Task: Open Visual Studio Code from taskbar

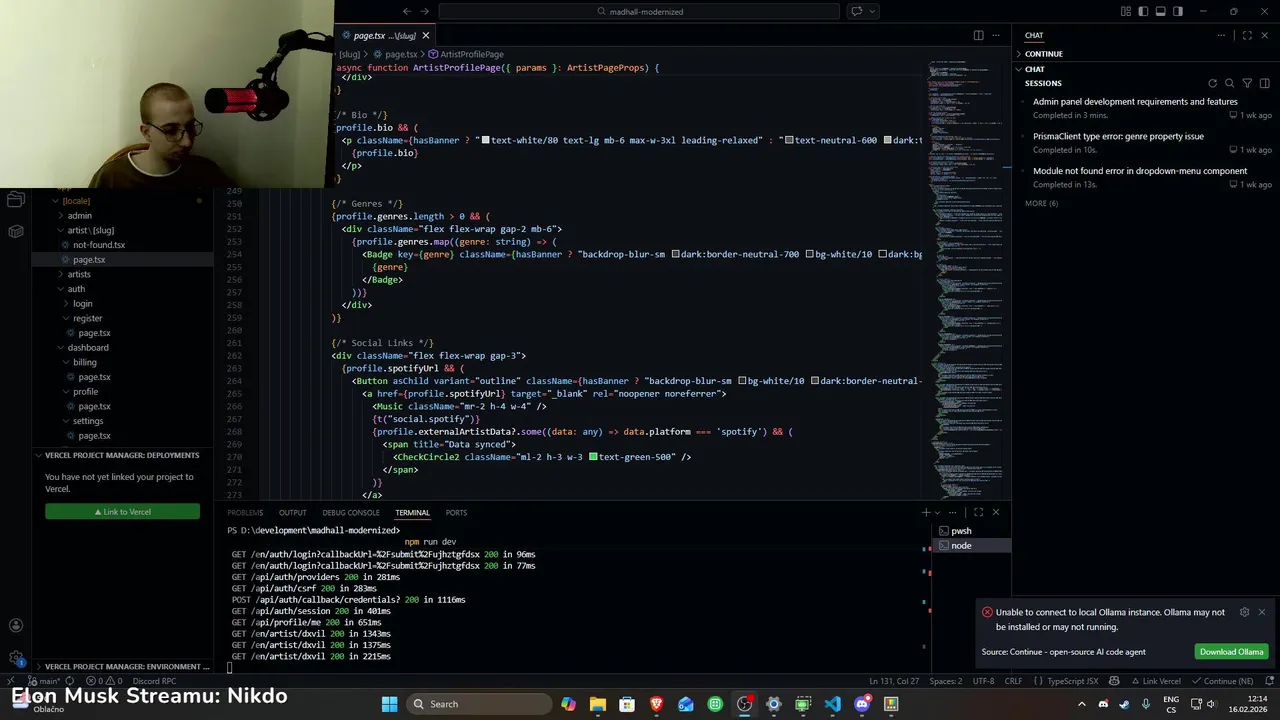Action: tap(833, 704)
